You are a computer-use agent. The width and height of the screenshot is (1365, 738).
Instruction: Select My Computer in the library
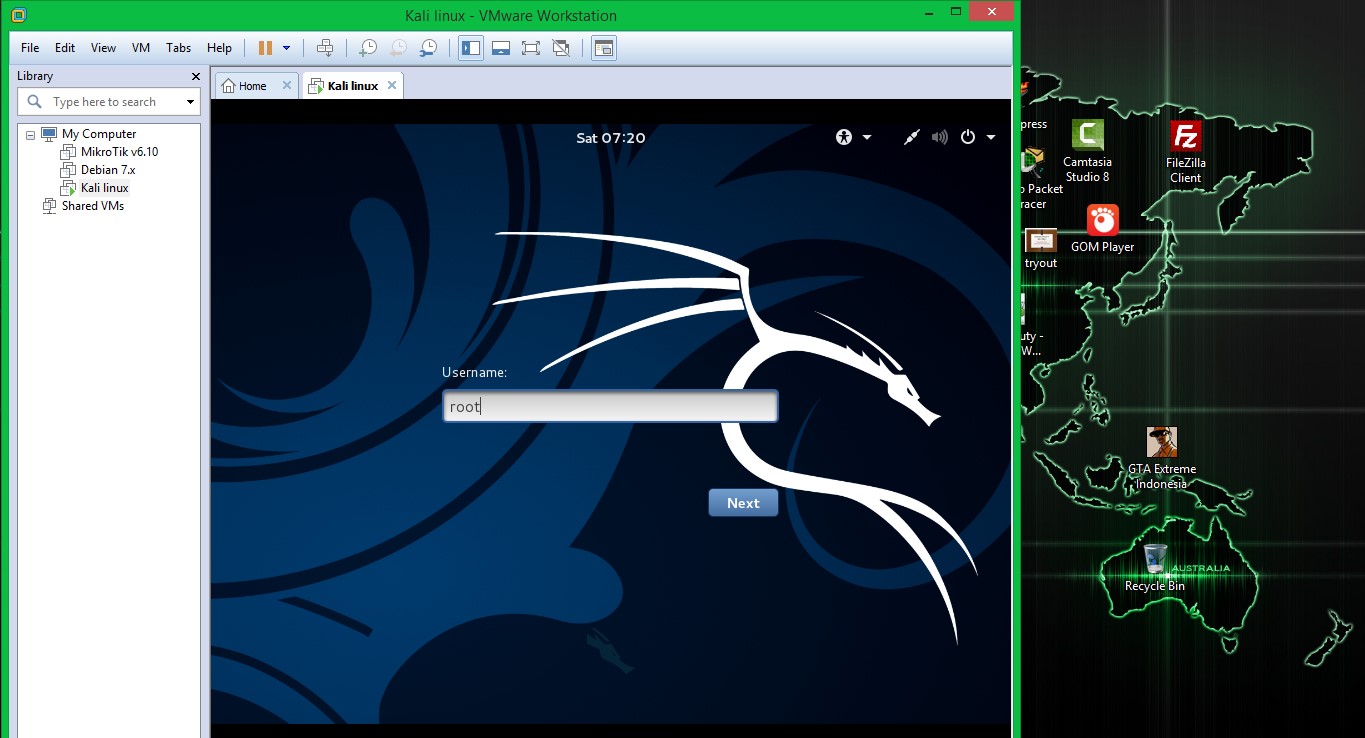tap(99, 134)
